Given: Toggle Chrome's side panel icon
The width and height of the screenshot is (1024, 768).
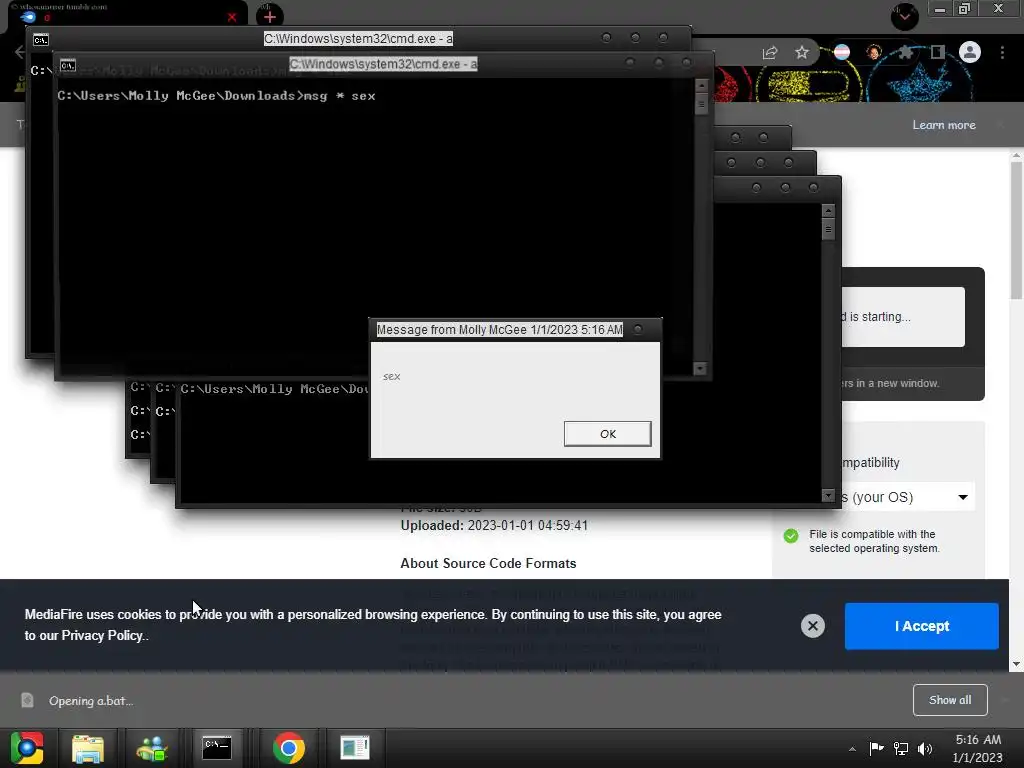Looking at the screenshot, I should pos(938,52).
